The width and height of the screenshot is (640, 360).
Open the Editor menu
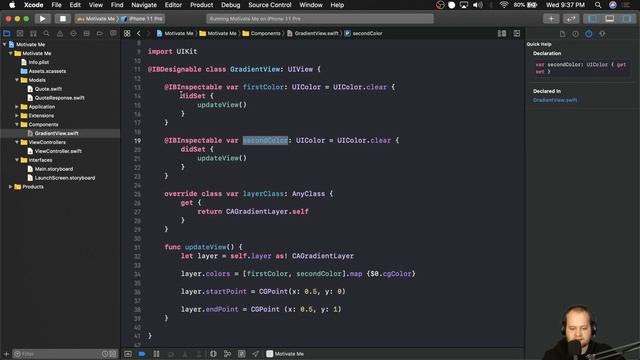[x=173, y=5]
